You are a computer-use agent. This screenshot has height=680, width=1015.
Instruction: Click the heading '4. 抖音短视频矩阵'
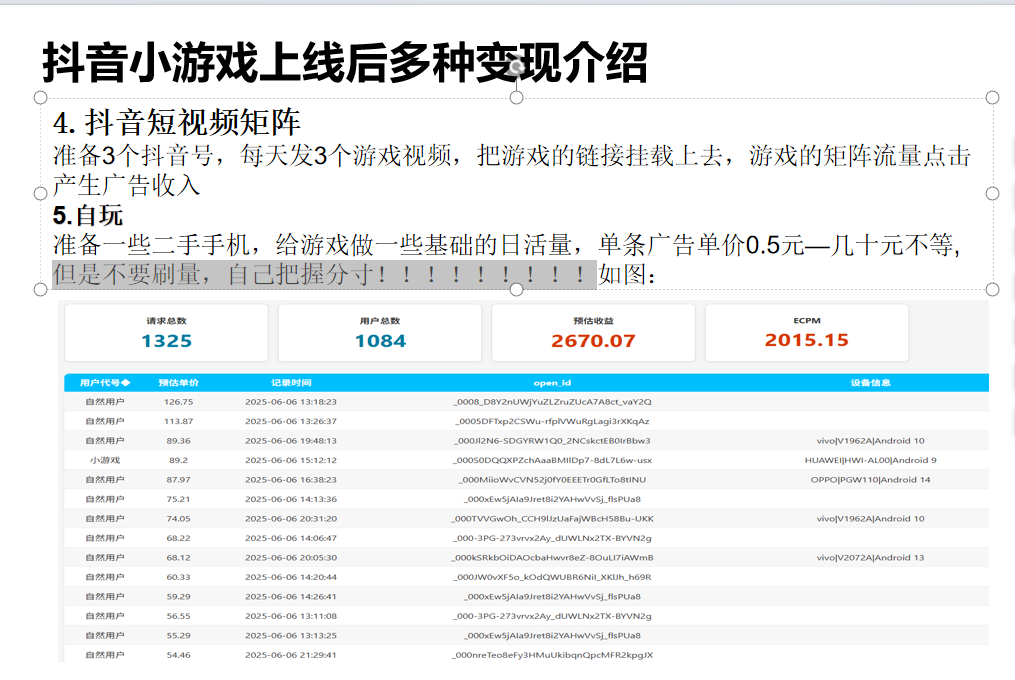[x=177, y=123]
